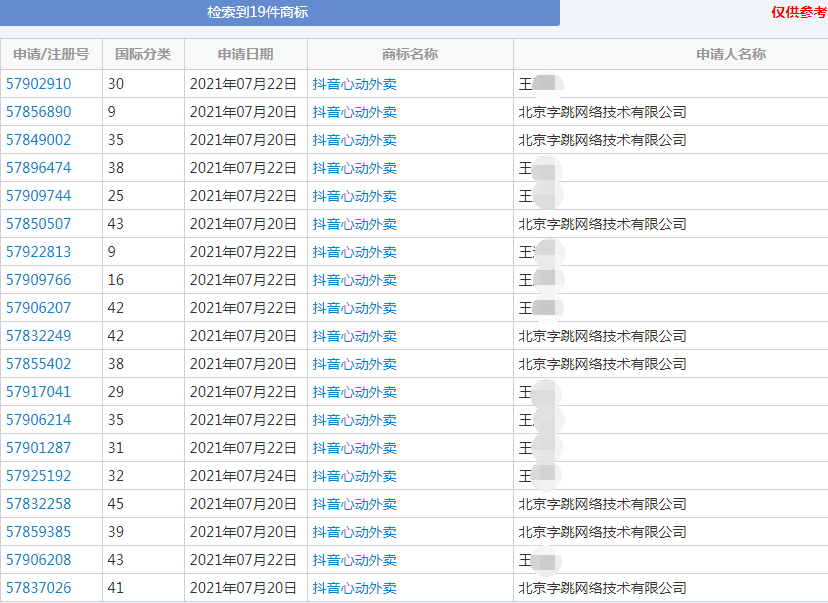Click 抖音心动外卖 in row 57906208
Screen dimensions: 828x603
pyautogui.click(x=354, y=560)
